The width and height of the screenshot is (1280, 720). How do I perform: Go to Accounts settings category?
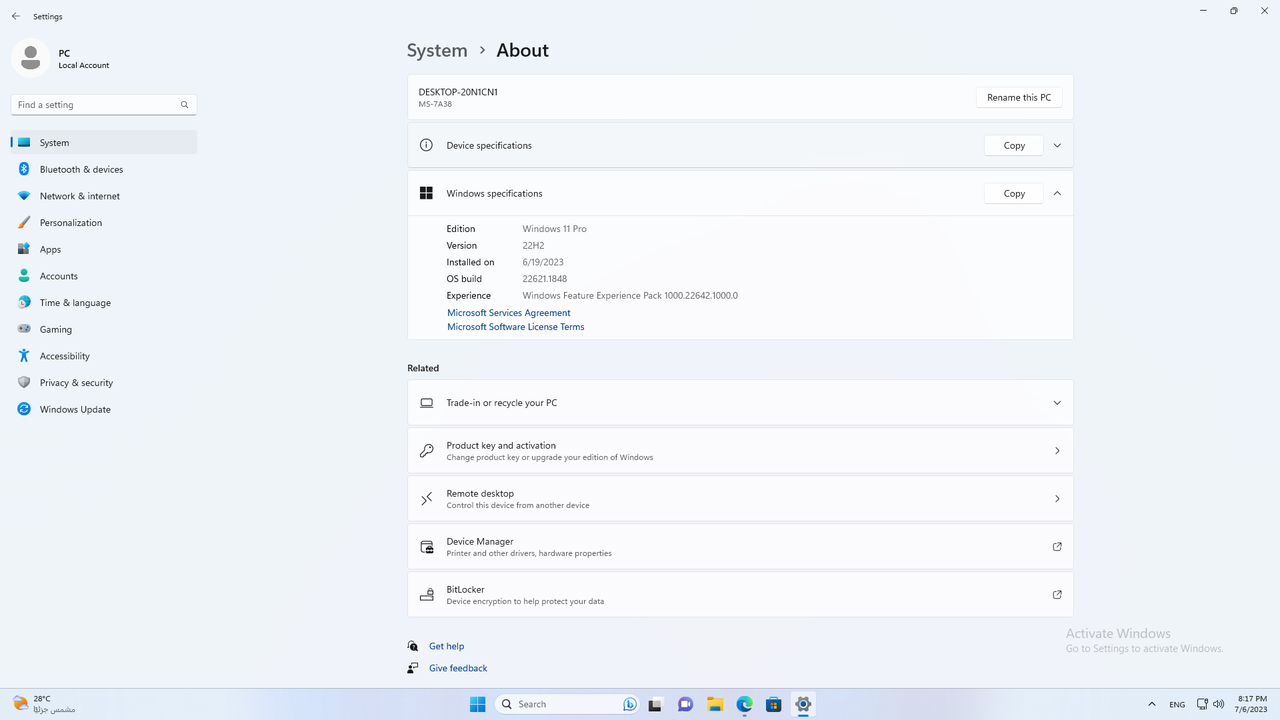[x=104, y=276]
